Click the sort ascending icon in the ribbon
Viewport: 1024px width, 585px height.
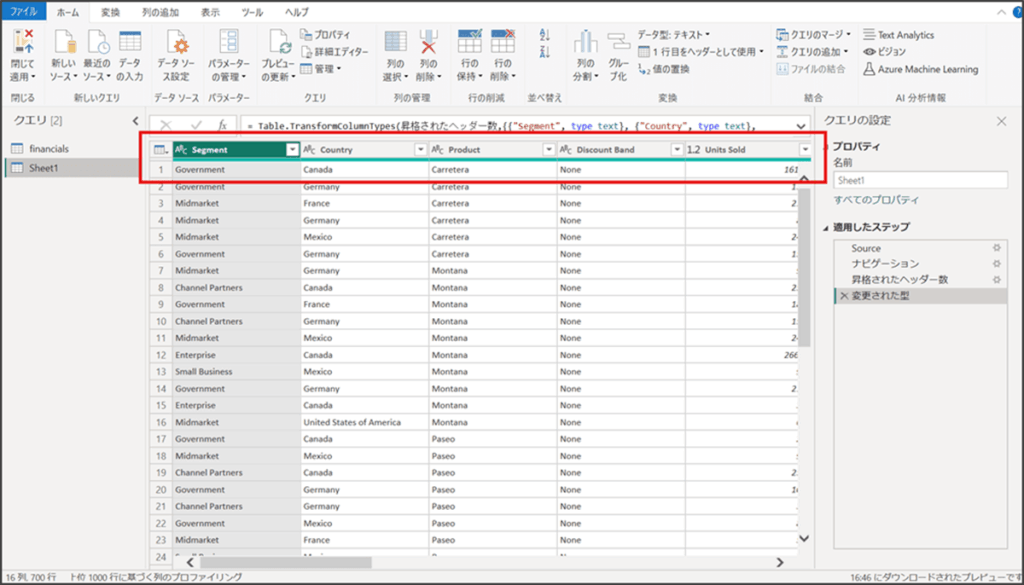click(x=545, y=34)
